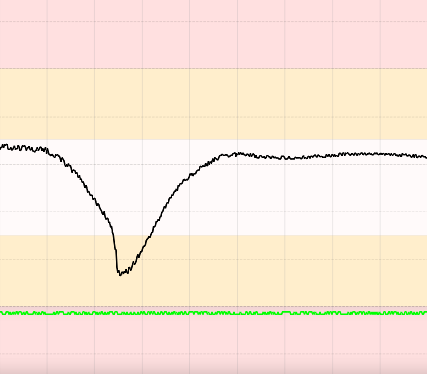Click the black trace's peak after recovery
This screenshot has height=374, width=427.
(x=237, y=154)
